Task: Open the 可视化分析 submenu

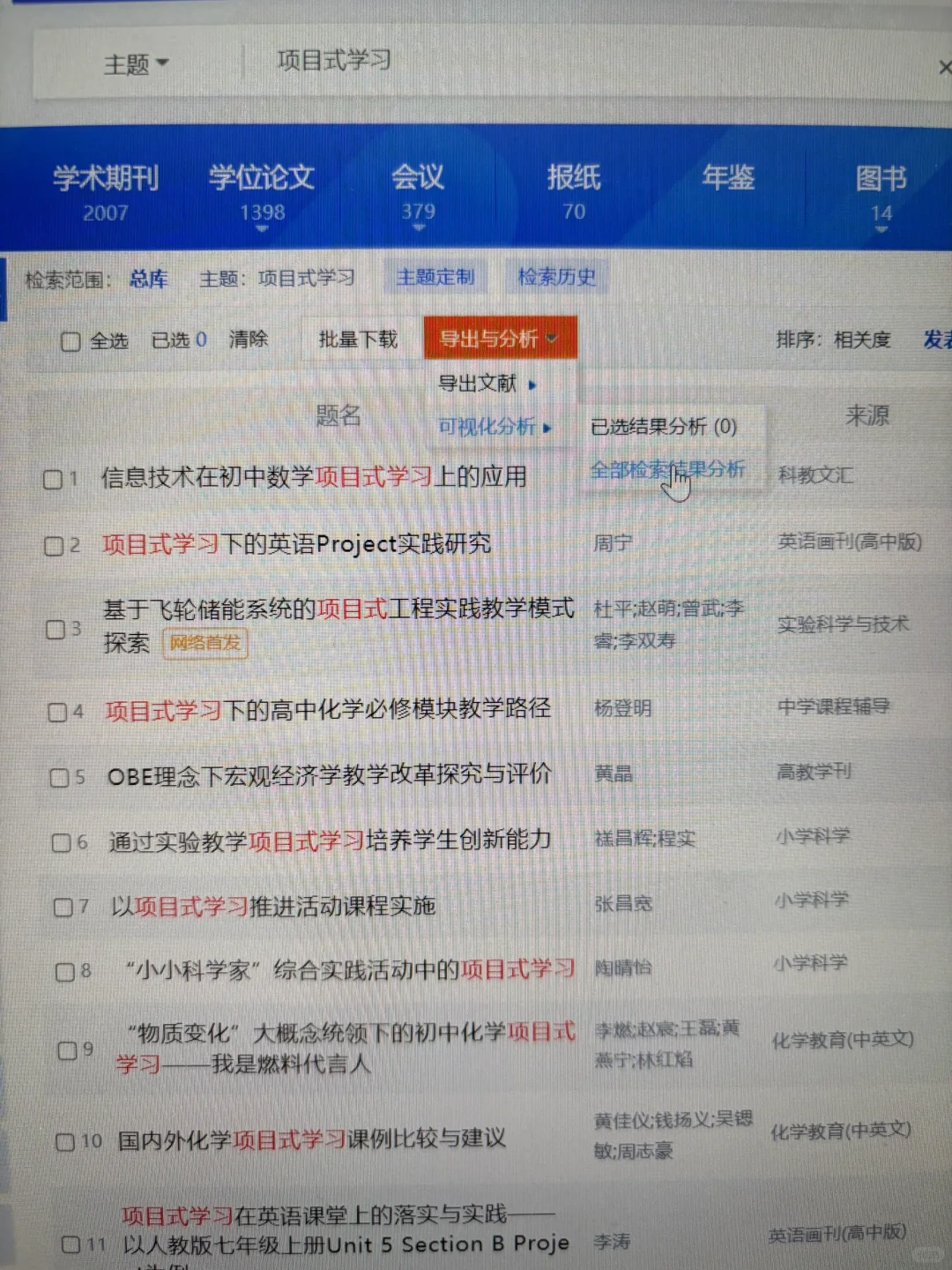Action: coord(486,427)
